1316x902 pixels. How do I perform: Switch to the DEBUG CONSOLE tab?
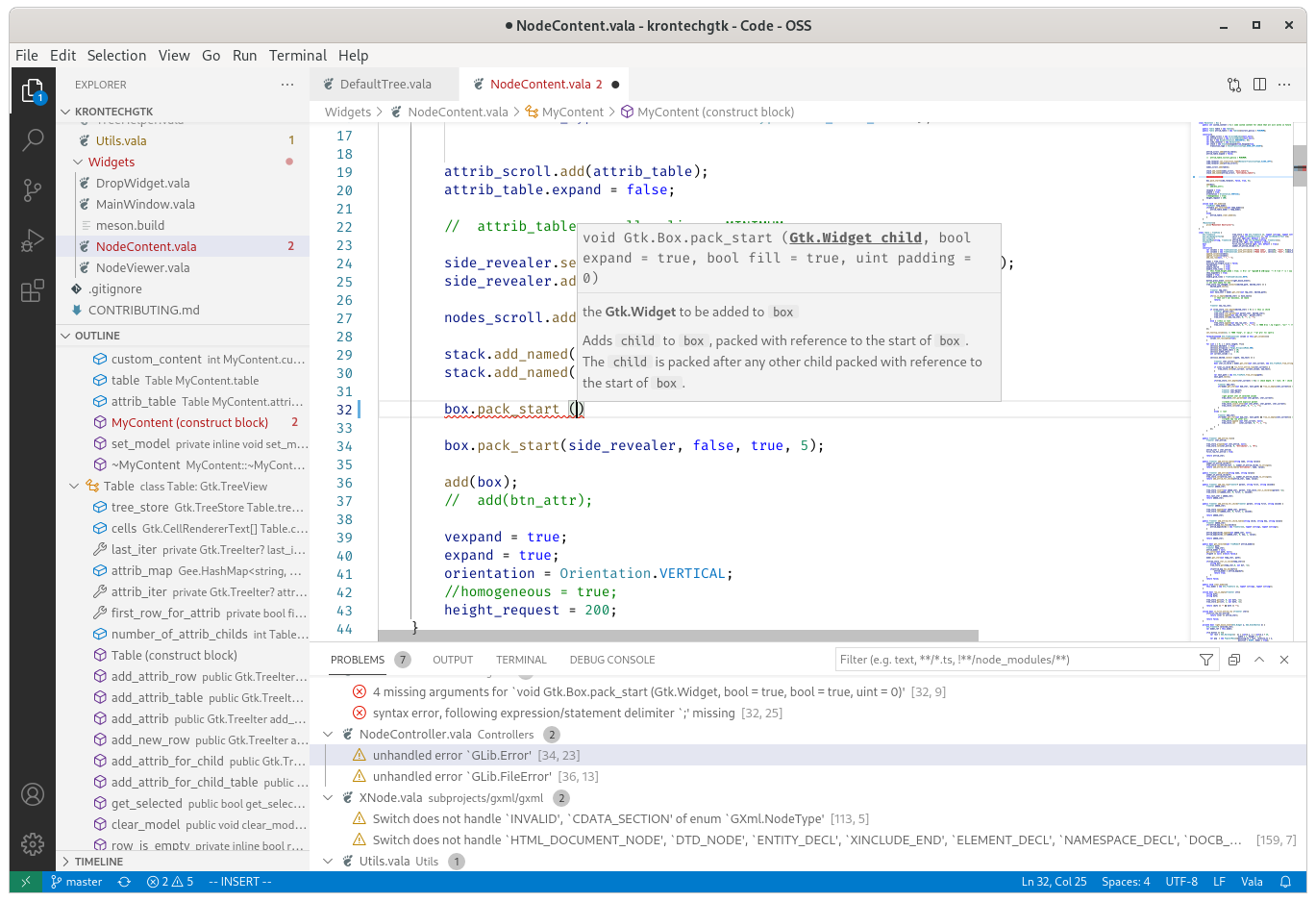click(612, 660)
